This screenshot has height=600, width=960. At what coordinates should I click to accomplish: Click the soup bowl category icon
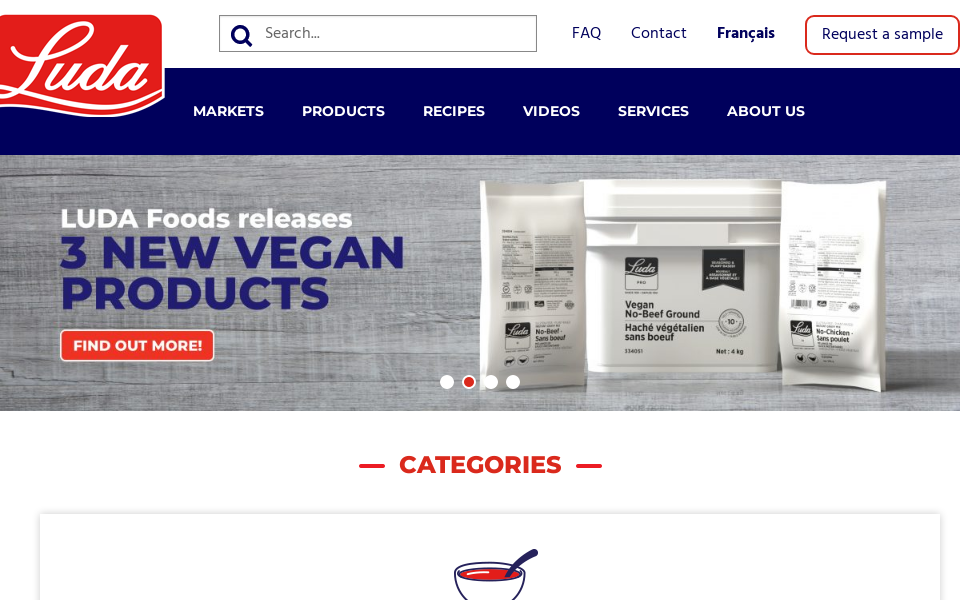[x=495, y=574]
